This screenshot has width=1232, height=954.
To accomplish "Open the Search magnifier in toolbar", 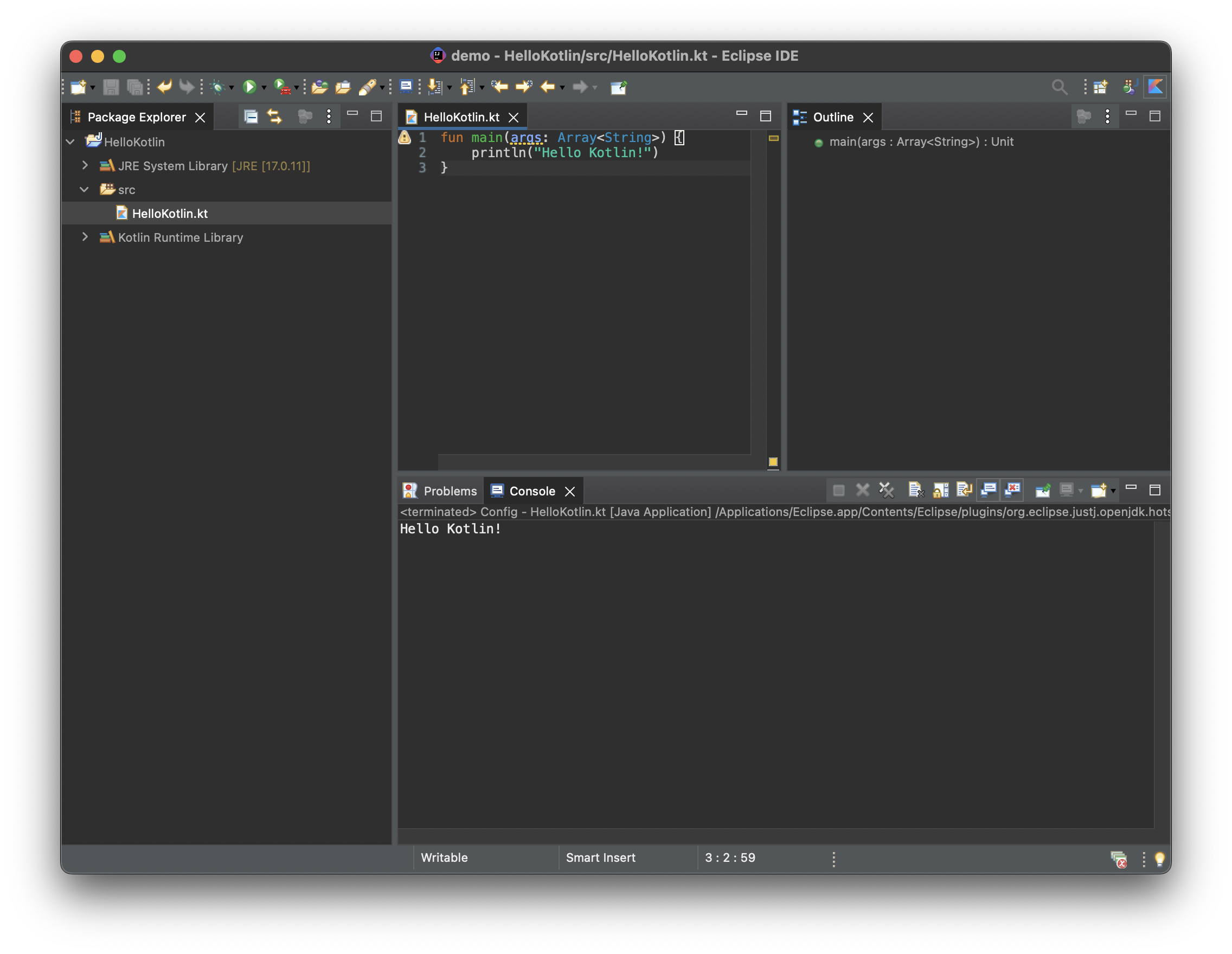I will tap(1059, 87).
